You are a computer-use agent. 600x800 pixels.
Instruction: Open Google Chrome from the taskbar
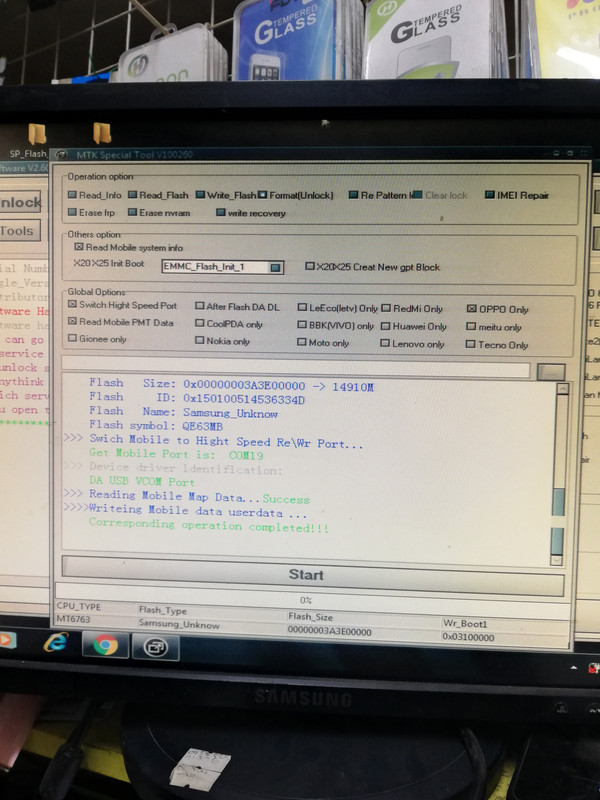pyautogui.click(x=105, y=645)
